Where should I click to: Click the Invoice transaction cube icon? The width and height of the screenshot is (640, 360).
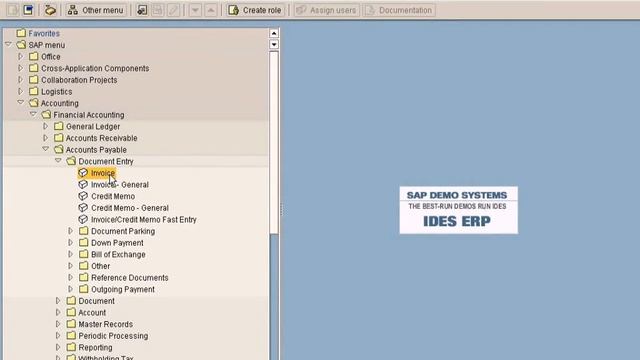coord(83,173)
